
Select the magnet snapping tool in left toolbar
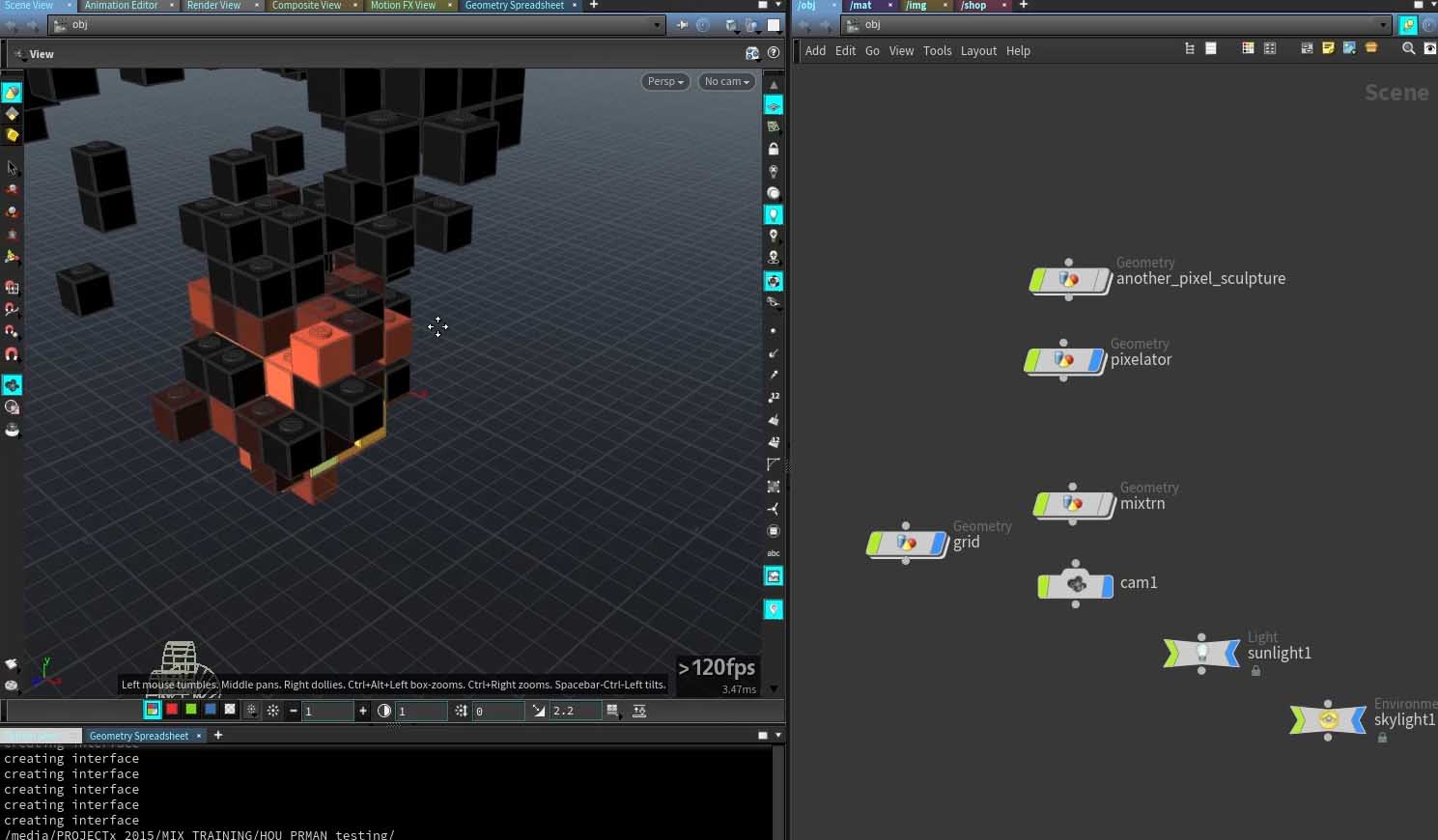pyautogui.click(x=12, y=354)
